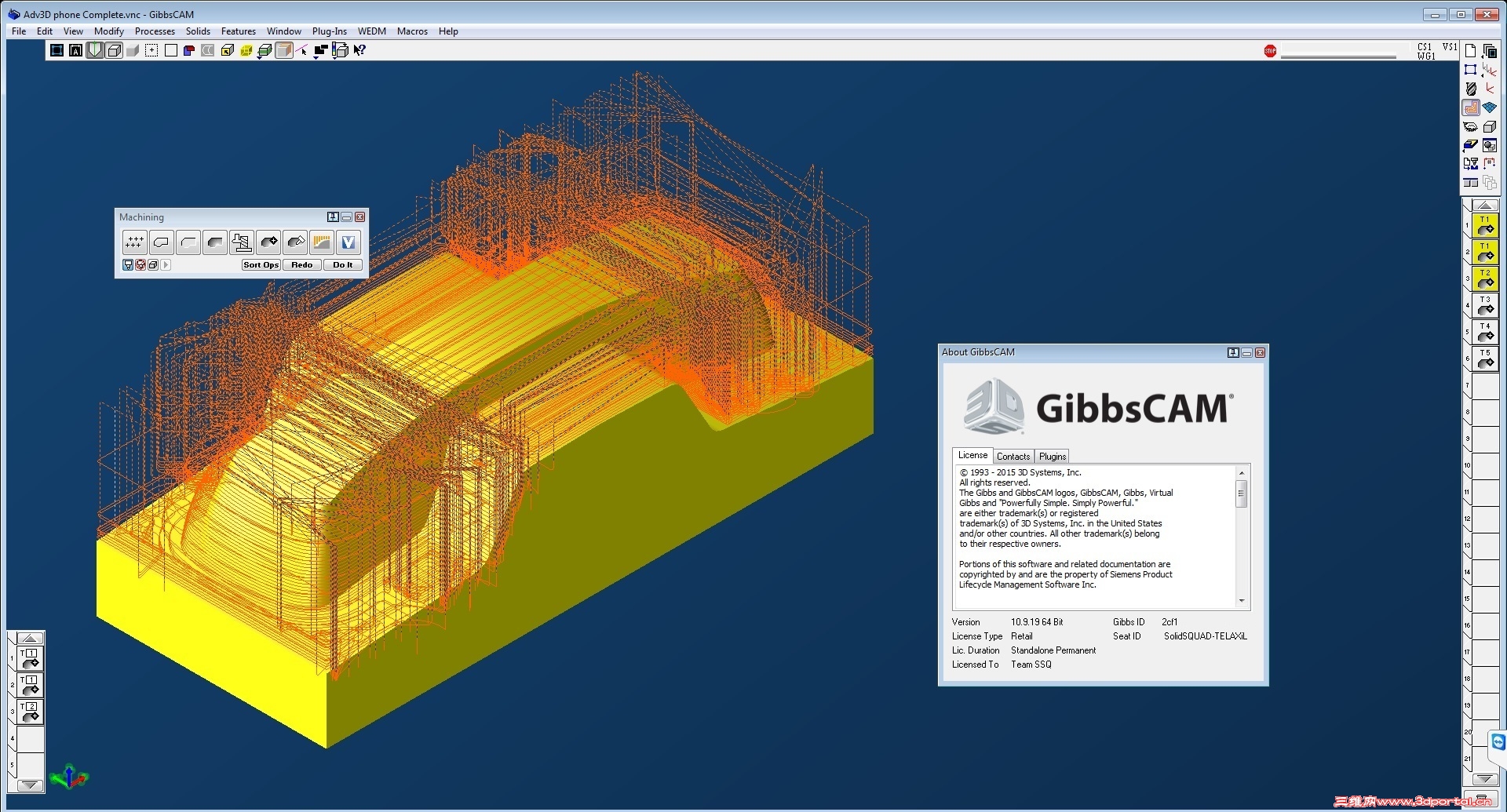1507x812 pixels.
Task: Click the magenta line with cursor icon
Action: pyautogui.click(x=301, y=50)
